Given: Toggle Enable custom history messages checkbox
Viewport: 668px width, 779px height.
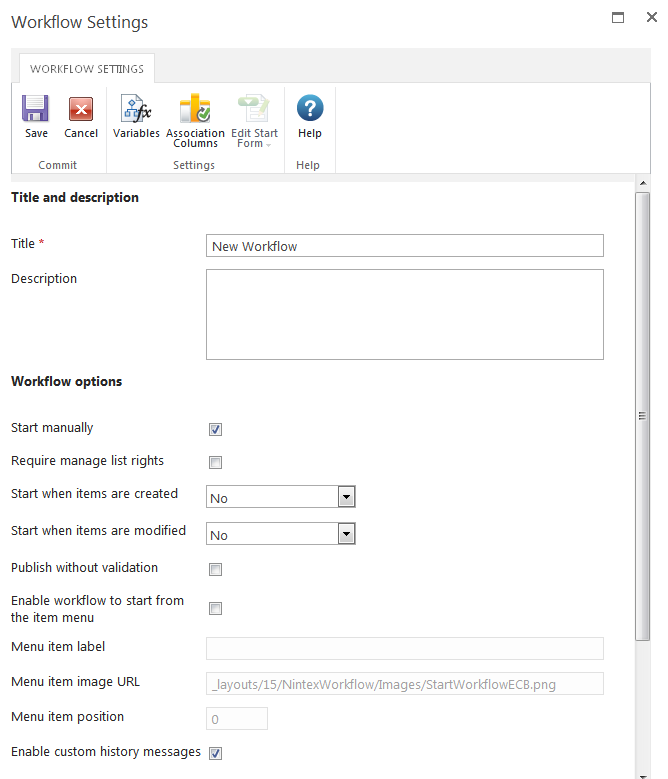Looking at the screenshot, I should 215,753.
